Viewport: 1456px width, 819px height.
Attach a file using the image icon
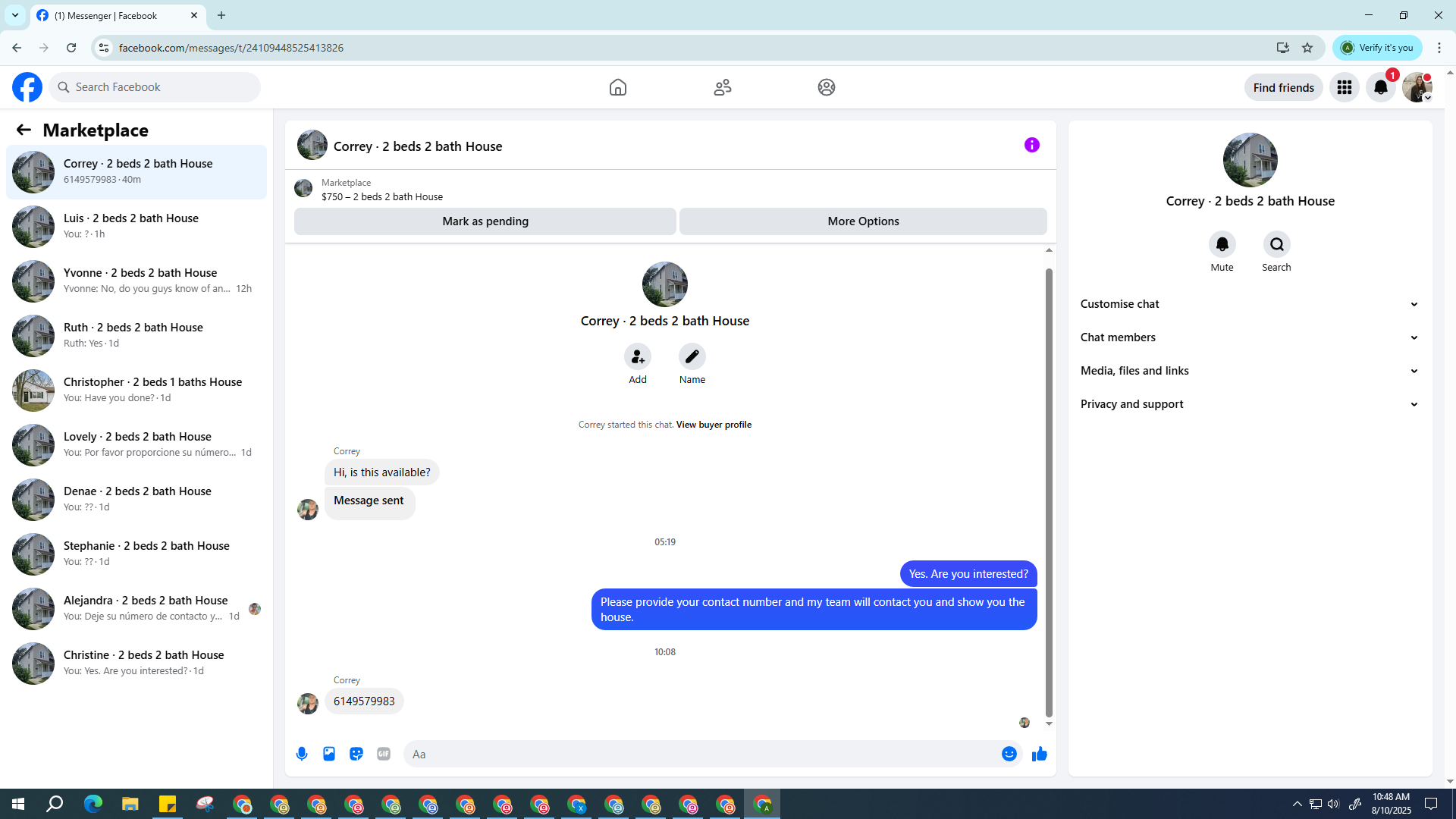329,754
